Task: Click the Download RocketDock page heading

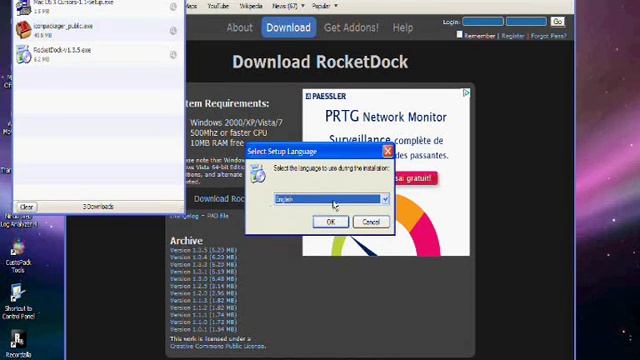Action: pos(320,62)
